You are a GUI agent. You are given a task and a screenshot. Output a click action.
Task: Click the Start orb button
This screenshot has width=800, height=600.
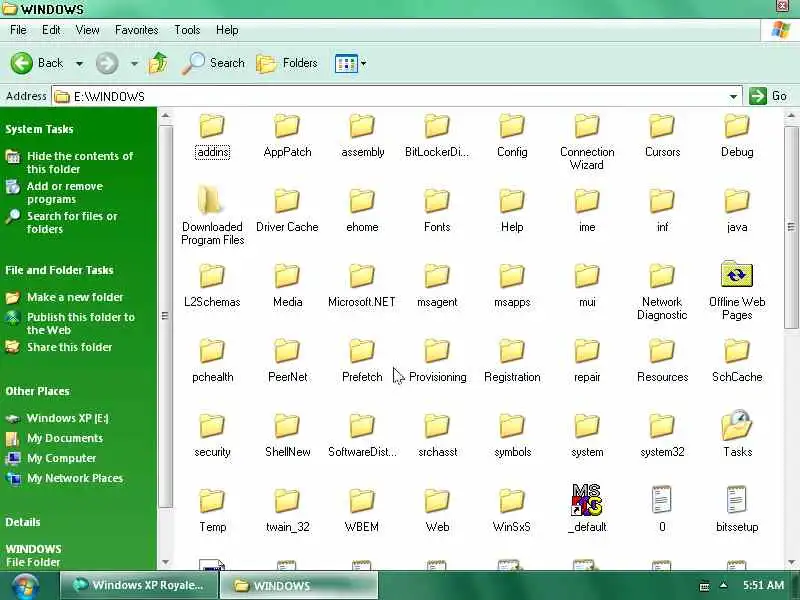pos(26,586)
